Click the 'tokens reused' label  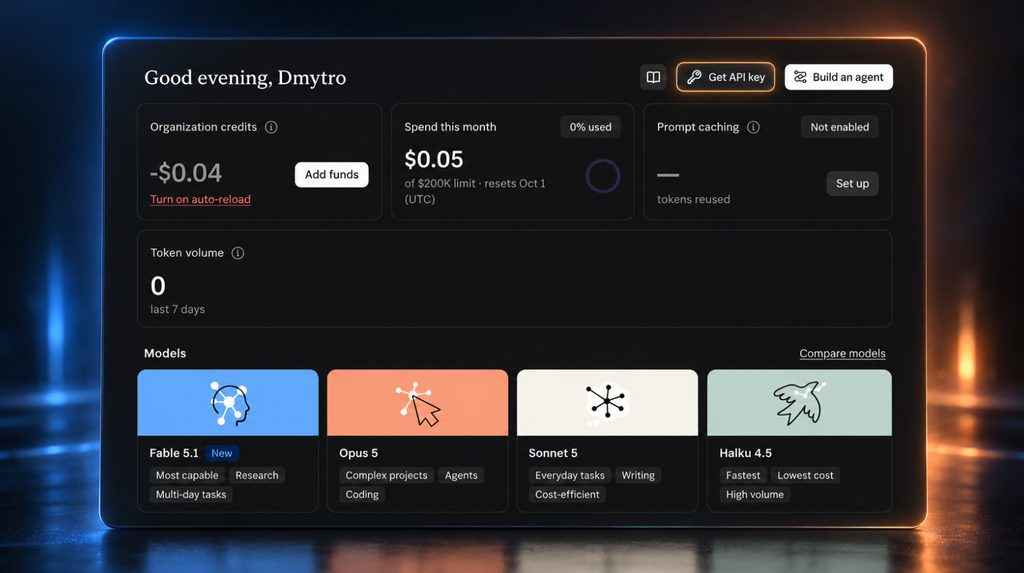point(694,199)
